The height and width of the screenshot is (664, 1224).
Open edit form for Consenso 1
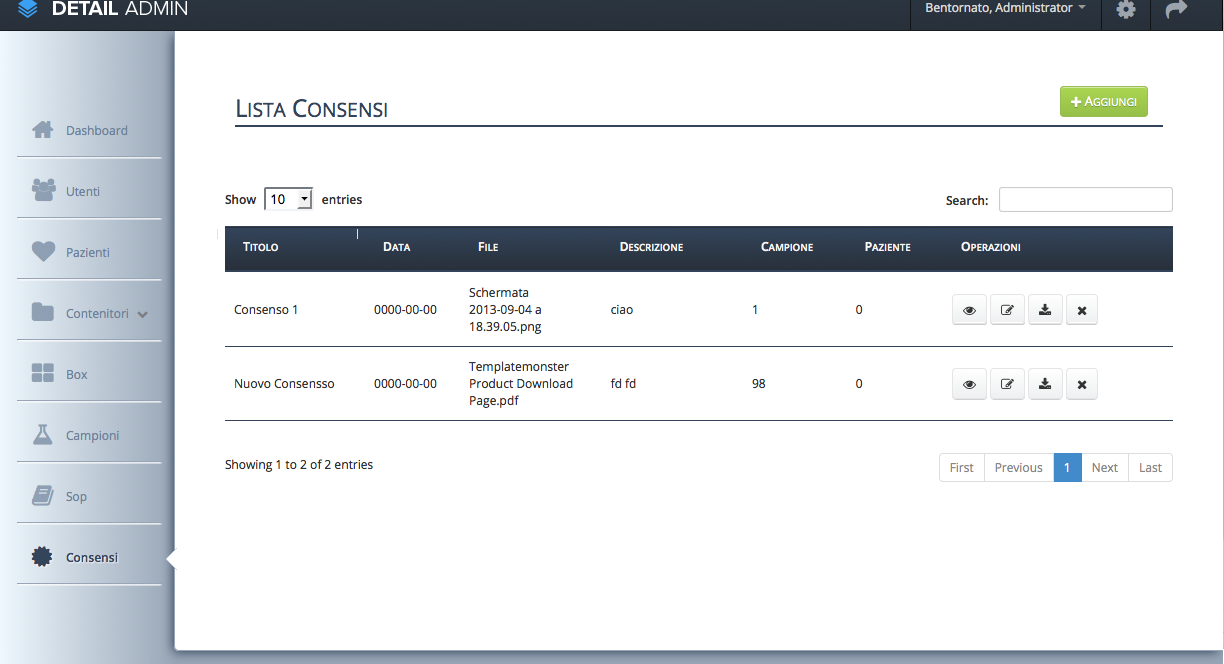coord(1007,310)
